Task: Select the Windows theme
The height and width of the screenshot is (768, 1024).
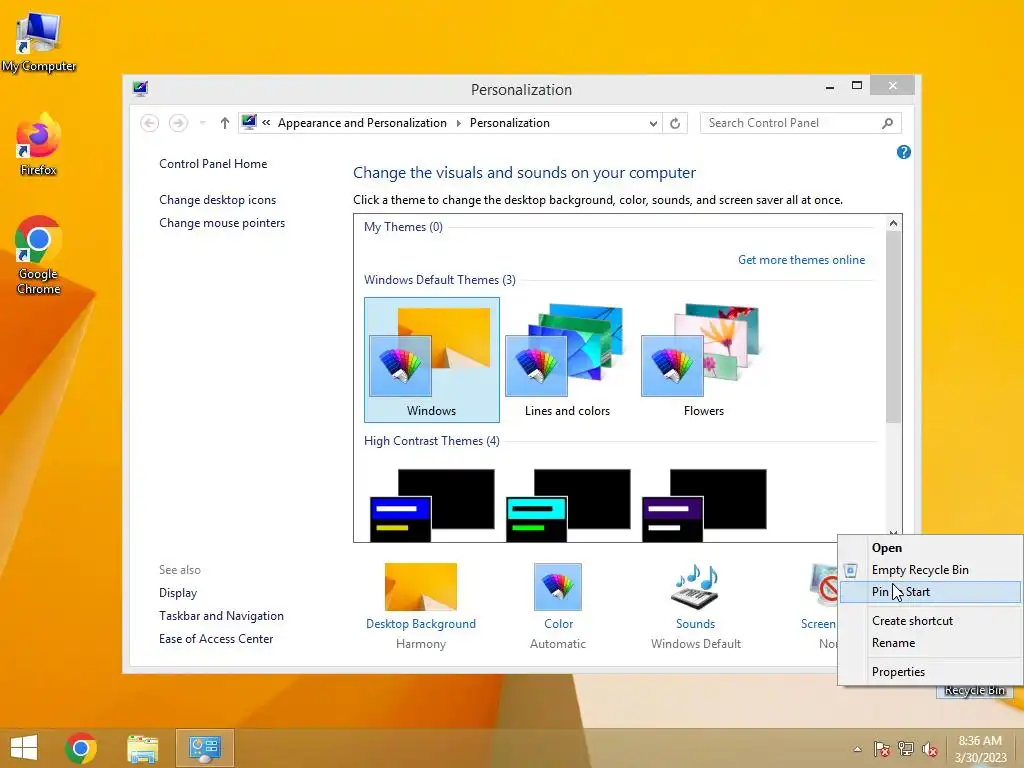Action: click(432, 360)
